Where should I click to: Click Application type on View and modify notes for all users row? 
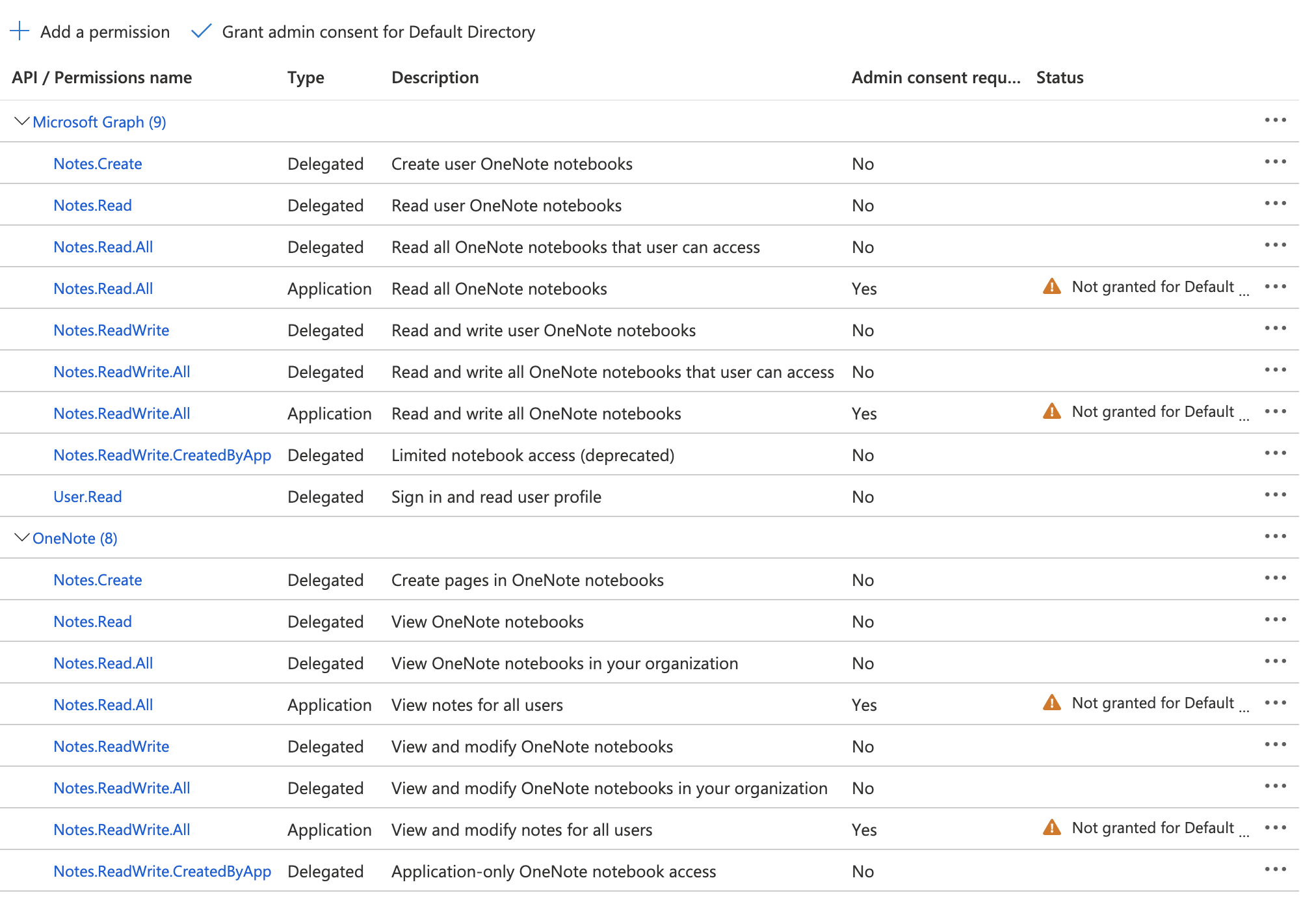click(329, 831)
